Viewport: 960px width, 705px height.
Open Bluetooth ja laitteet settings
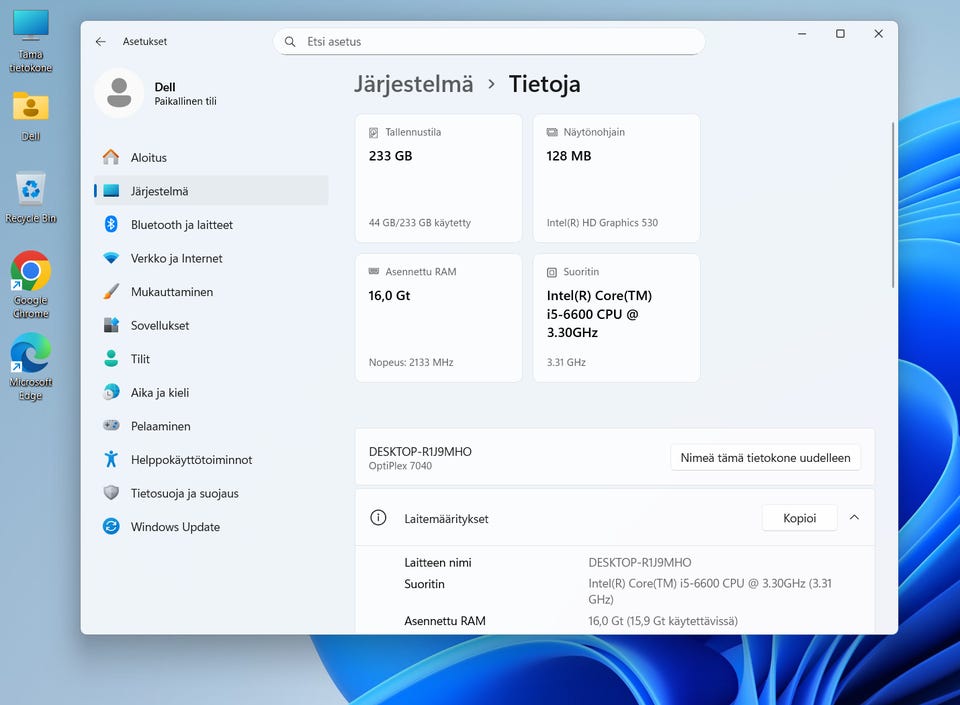coord(181,225)
